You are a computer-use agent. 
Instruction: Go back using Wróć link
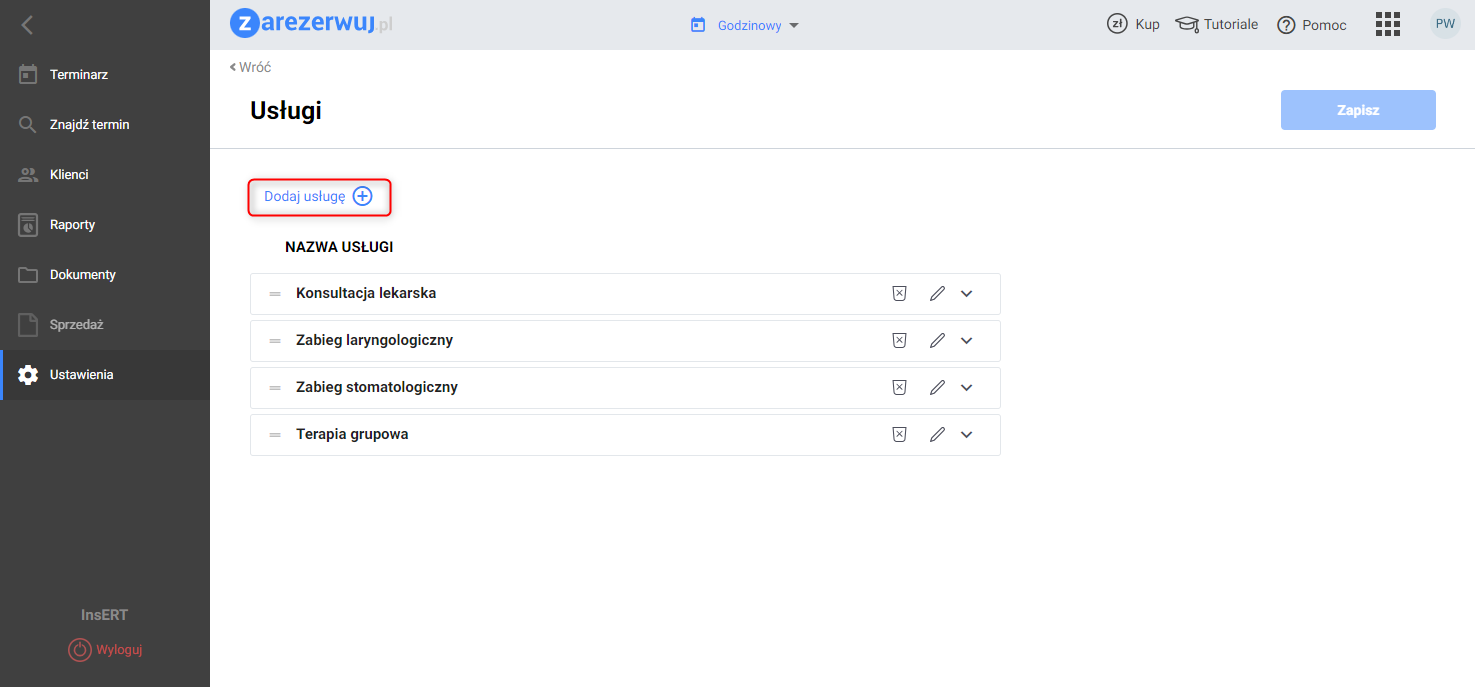[x=251, y=67]
